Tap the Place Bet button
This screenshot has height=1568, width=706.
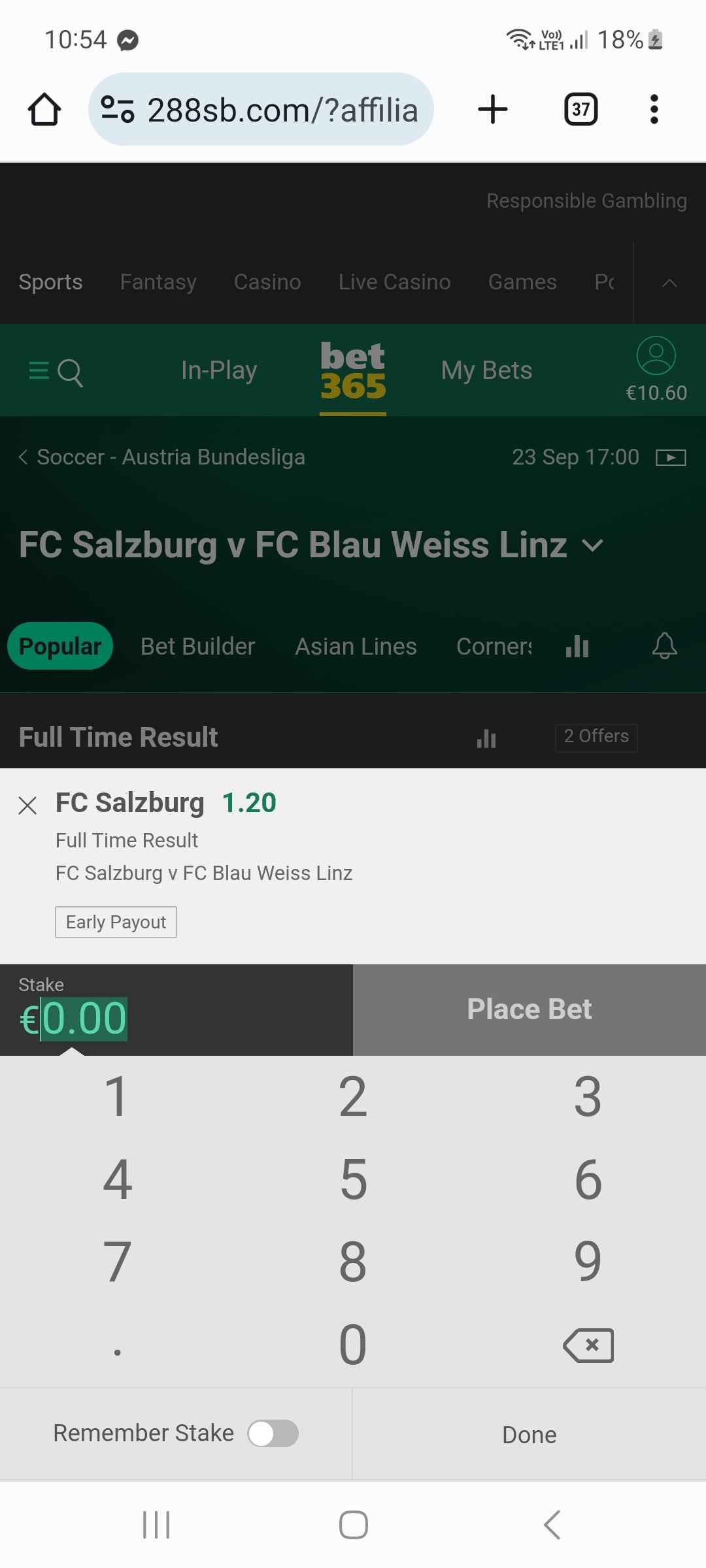click(529, 1009)
